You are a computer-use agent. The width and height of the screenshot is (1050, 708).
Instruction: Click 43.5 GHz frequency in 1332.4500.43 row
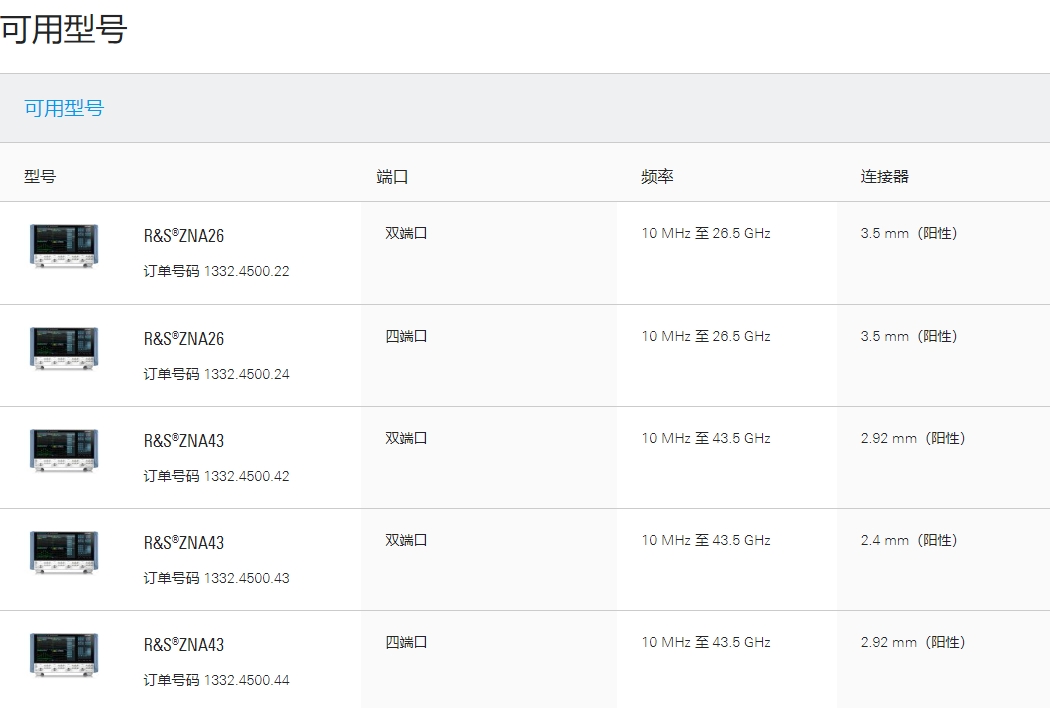706,540
